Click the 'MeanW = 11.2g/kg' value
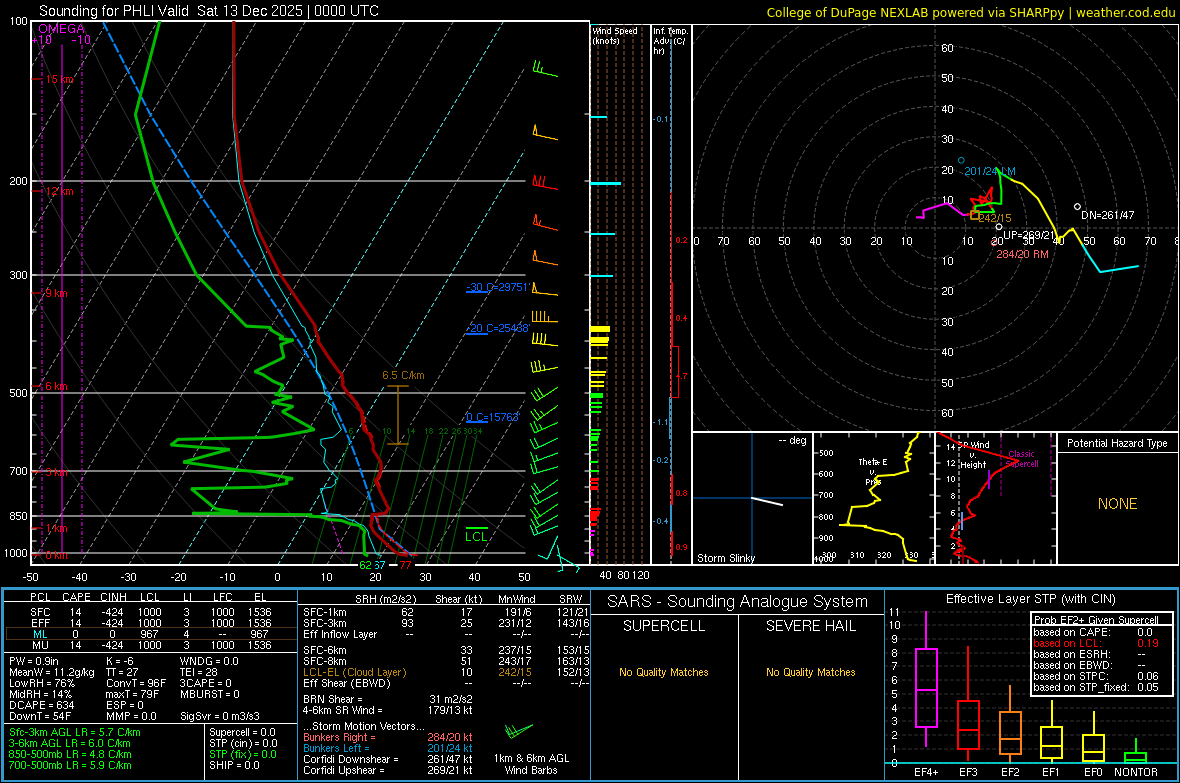The height and width of the screenshot is (783, 1180). [52, 672]
